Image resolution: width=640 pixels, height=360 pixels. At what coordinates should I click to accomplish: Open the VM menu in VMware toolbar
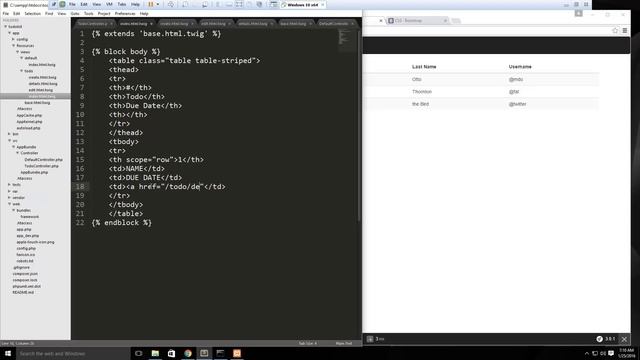pyautogui.click(x=109, y=4)
